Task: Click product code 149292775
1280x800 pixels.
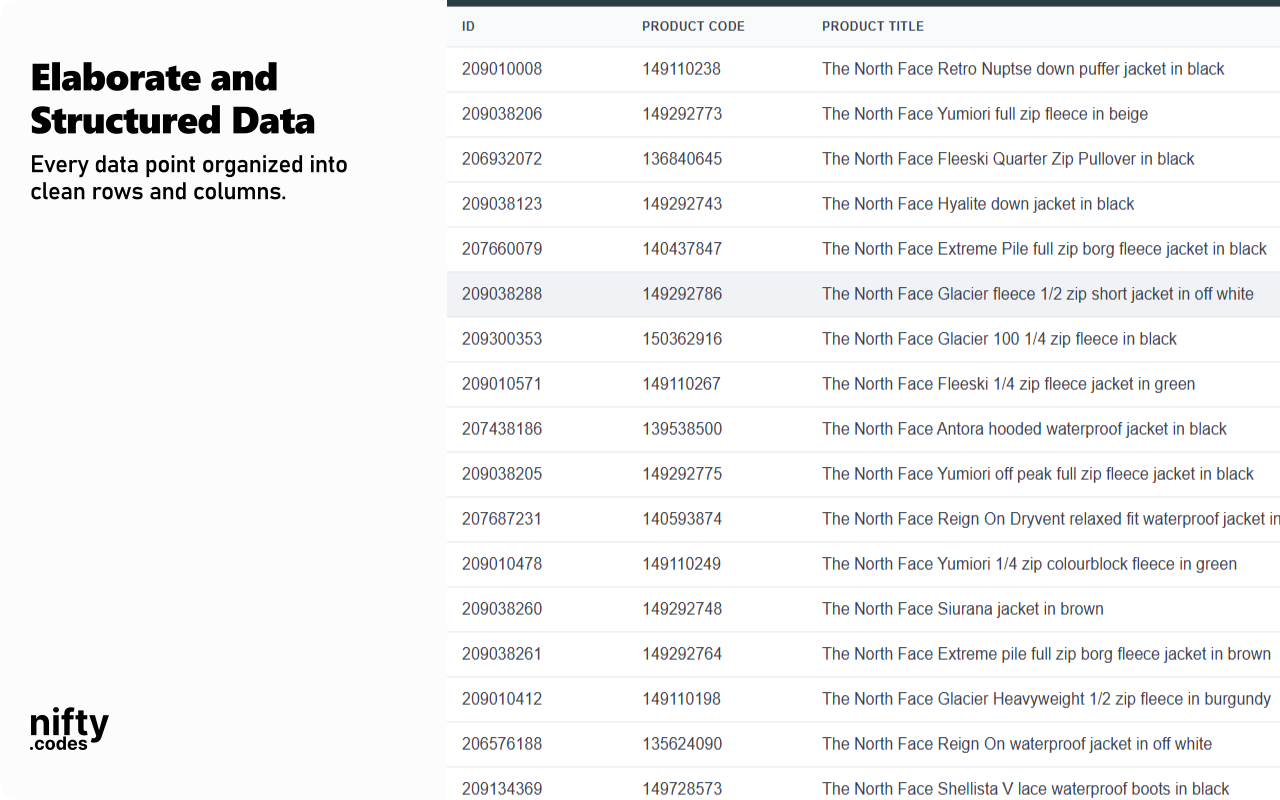Action: click(682, 474)
